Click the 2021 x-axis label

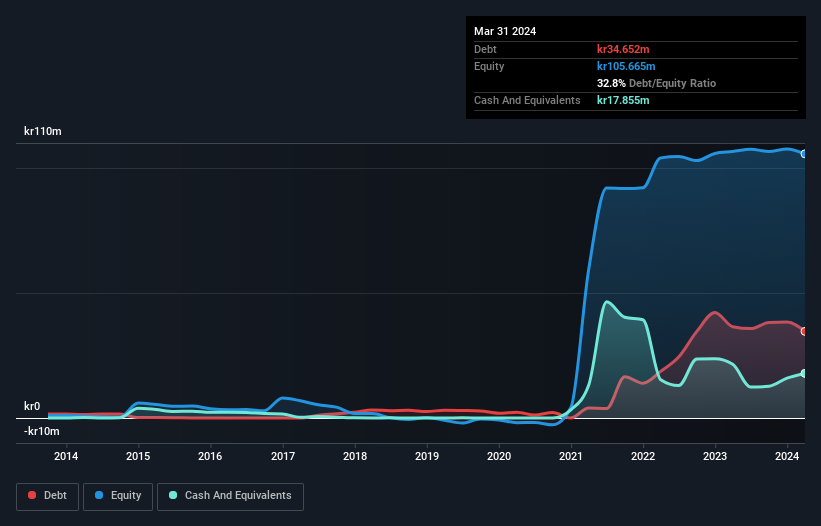pos(571,456)
